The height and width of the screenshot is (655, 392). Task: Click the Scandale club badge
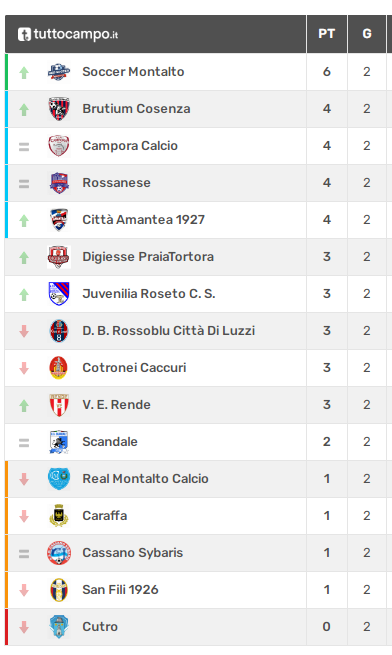click(x=59, y=442)
